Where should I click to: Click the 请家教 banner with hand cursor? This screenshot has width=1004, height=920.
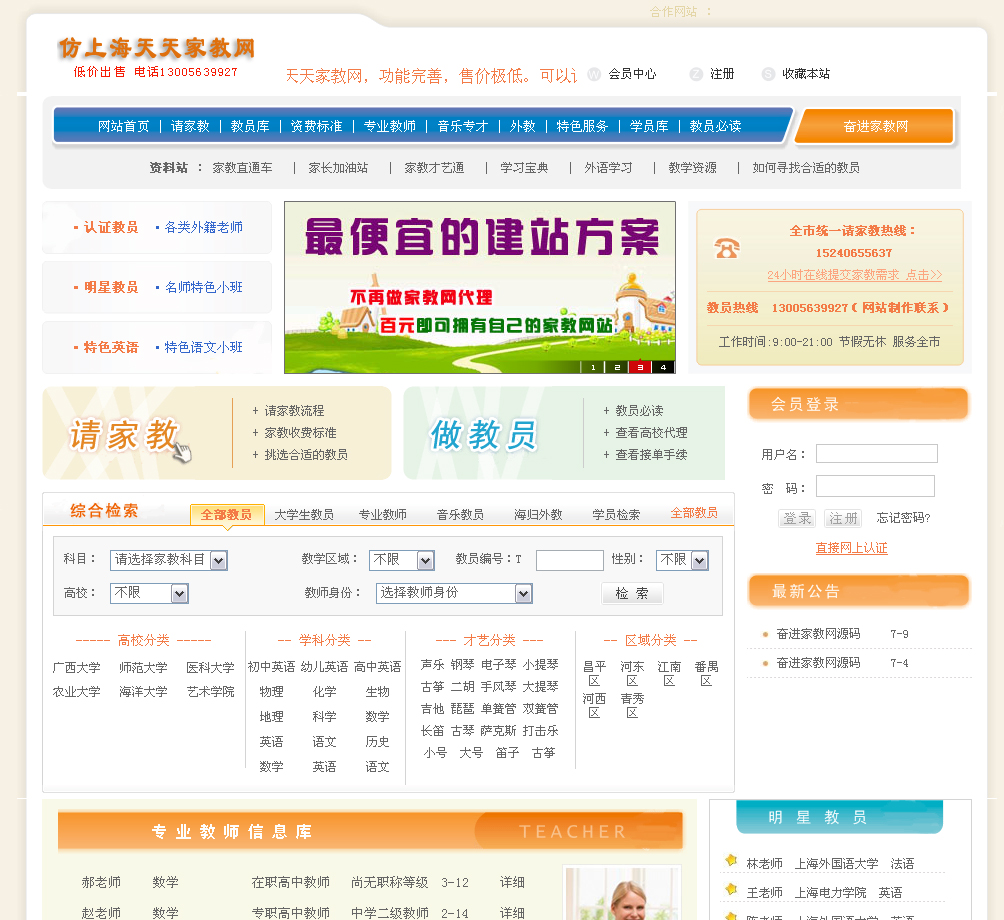[x=130, y=435]
